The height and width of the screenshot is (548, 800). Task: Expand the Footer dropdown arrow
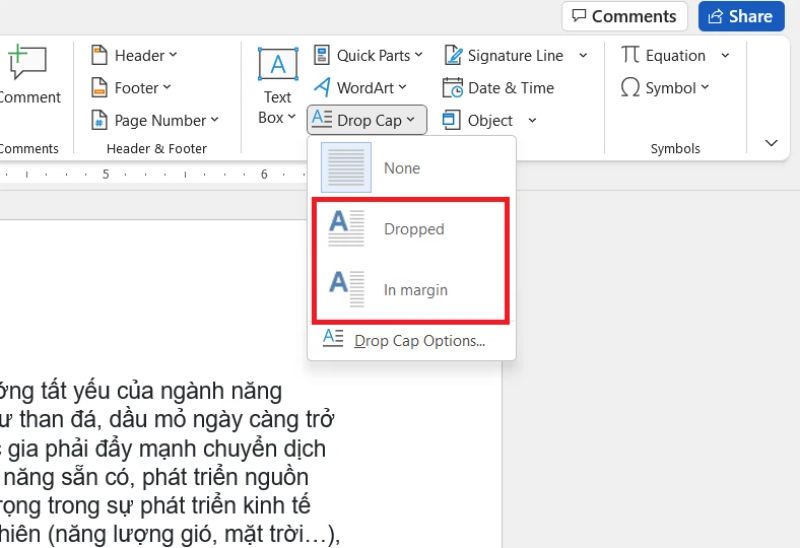(x=167, y=87)
